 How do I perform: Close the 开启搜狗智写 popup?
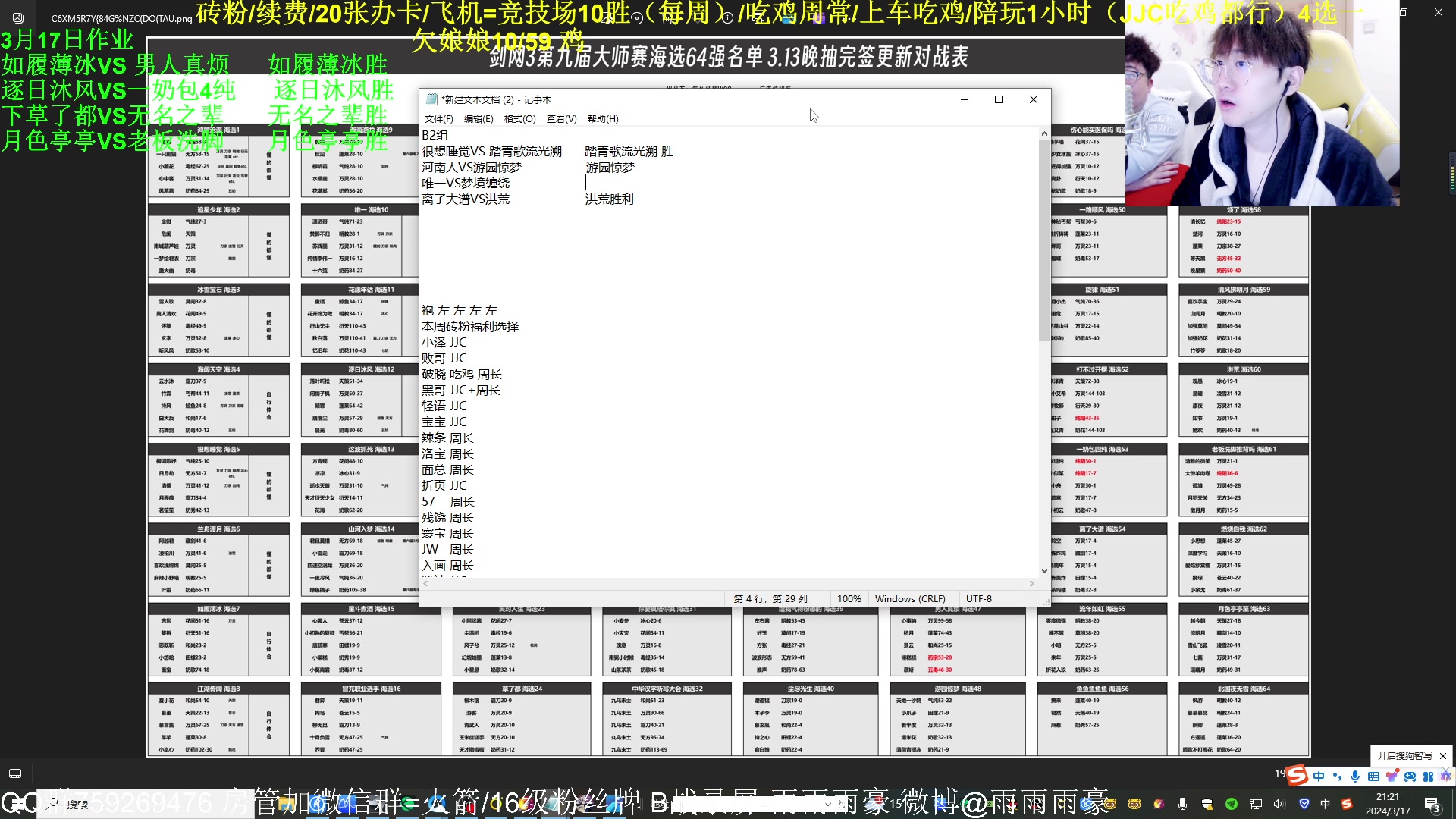[x=1443, y=756]
